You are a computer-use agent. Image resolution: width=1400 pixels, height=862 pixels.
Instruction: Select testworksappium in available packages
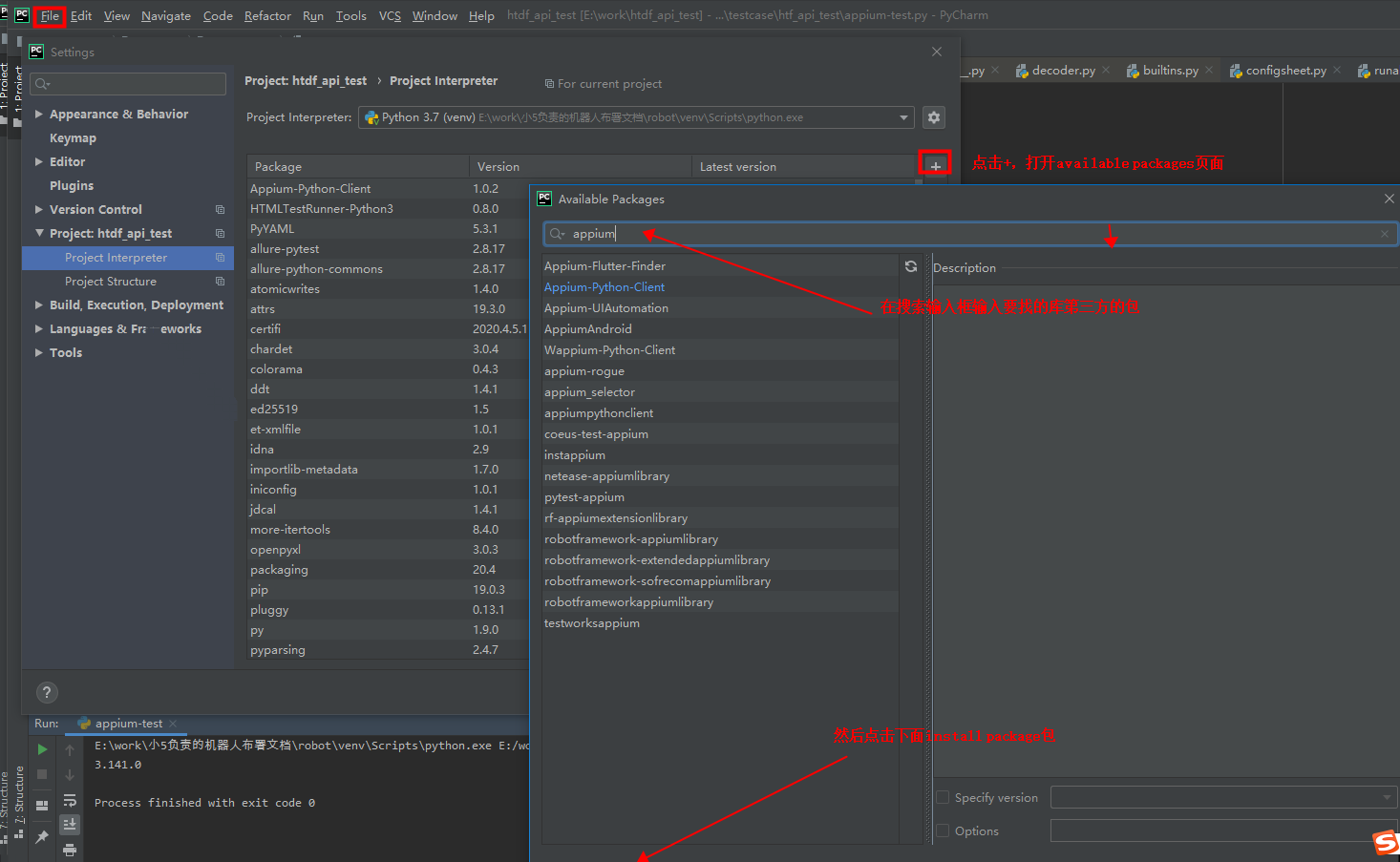click(720, 622)
